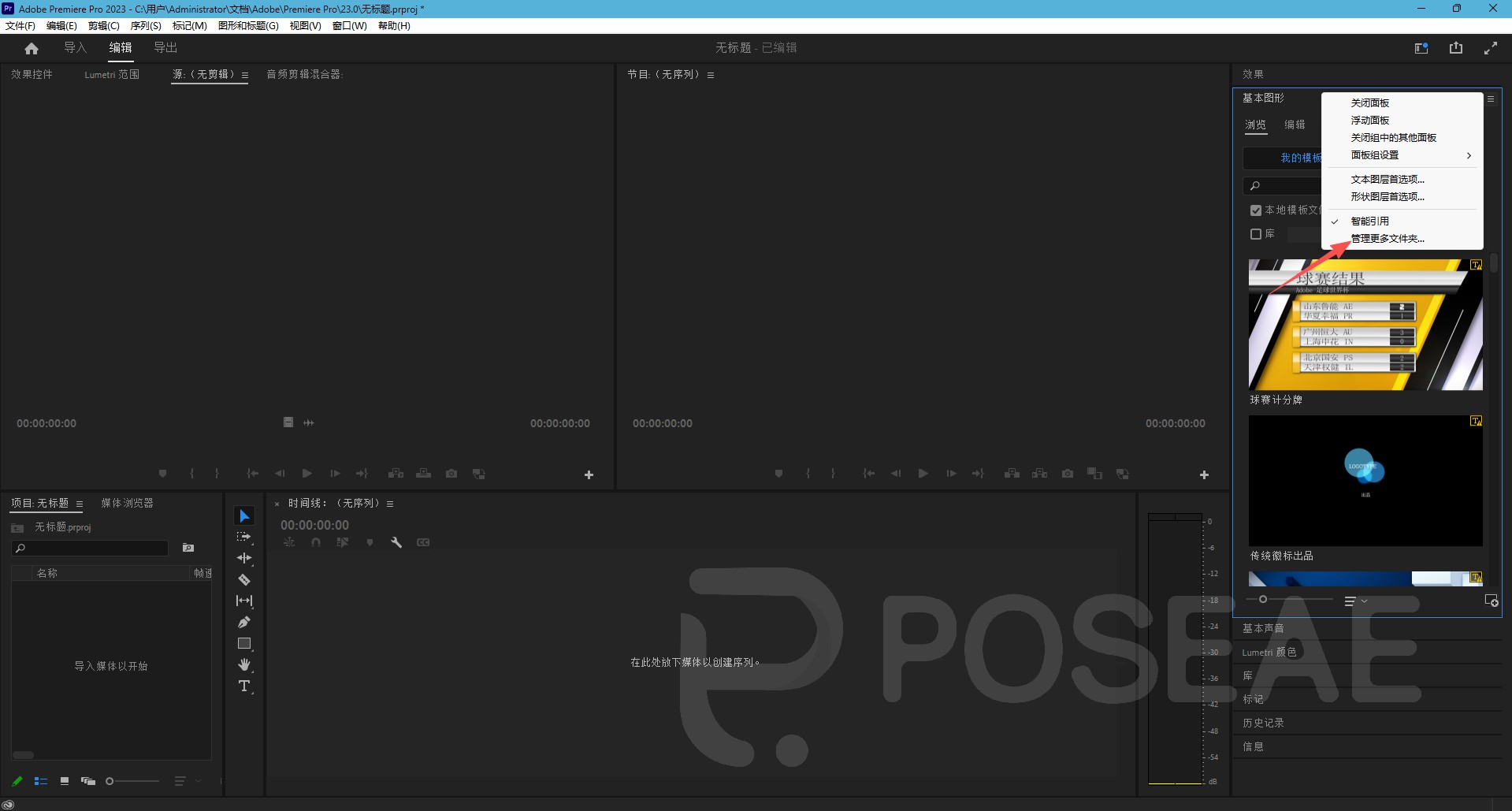Screen dimensions: 1512x811
Task: Open 文件(F) menu
Action: (20, 26)
